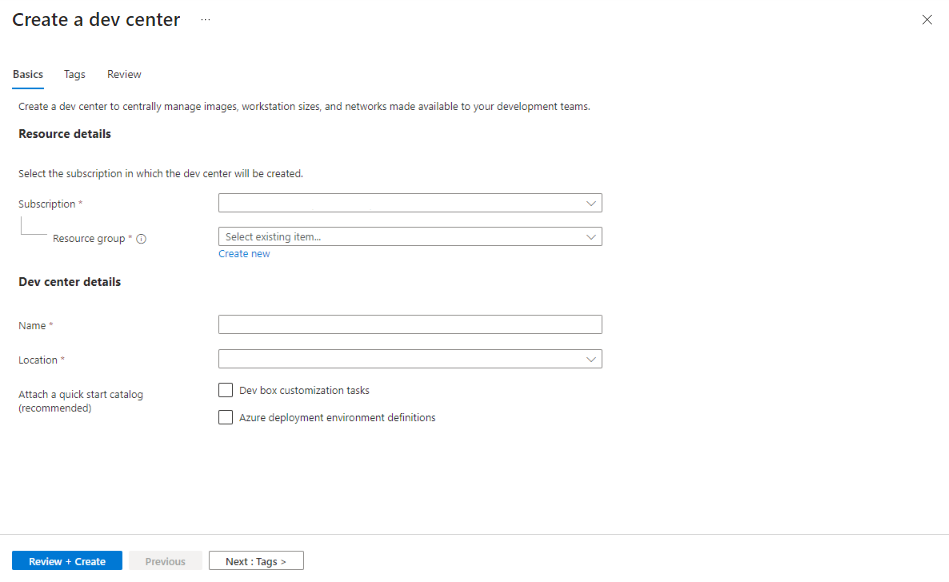Click the Dev box customization tasks label

pyautogui.click(x=304, y=391)
